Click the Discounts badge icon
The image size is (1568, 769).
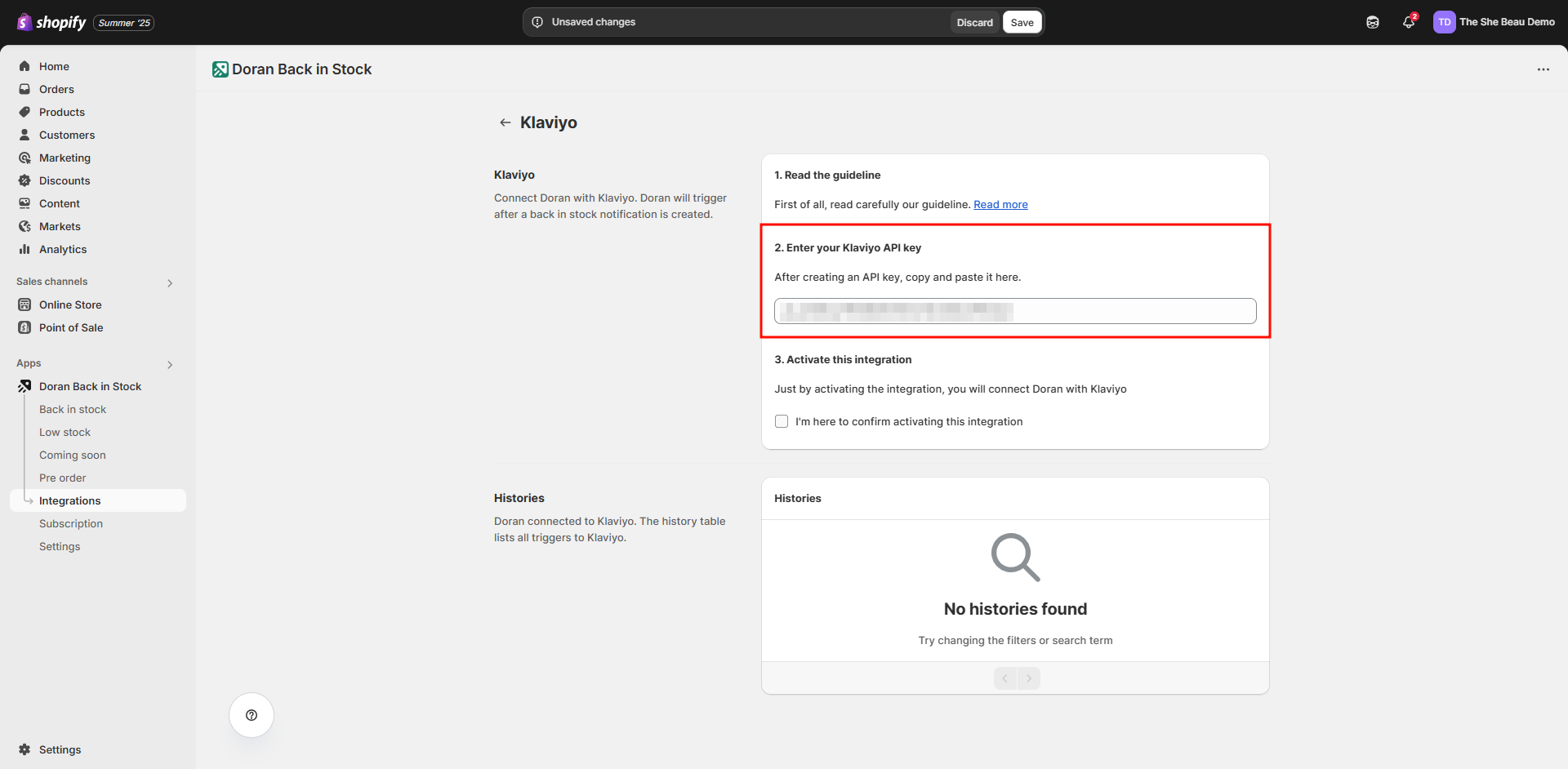[24, 180]
